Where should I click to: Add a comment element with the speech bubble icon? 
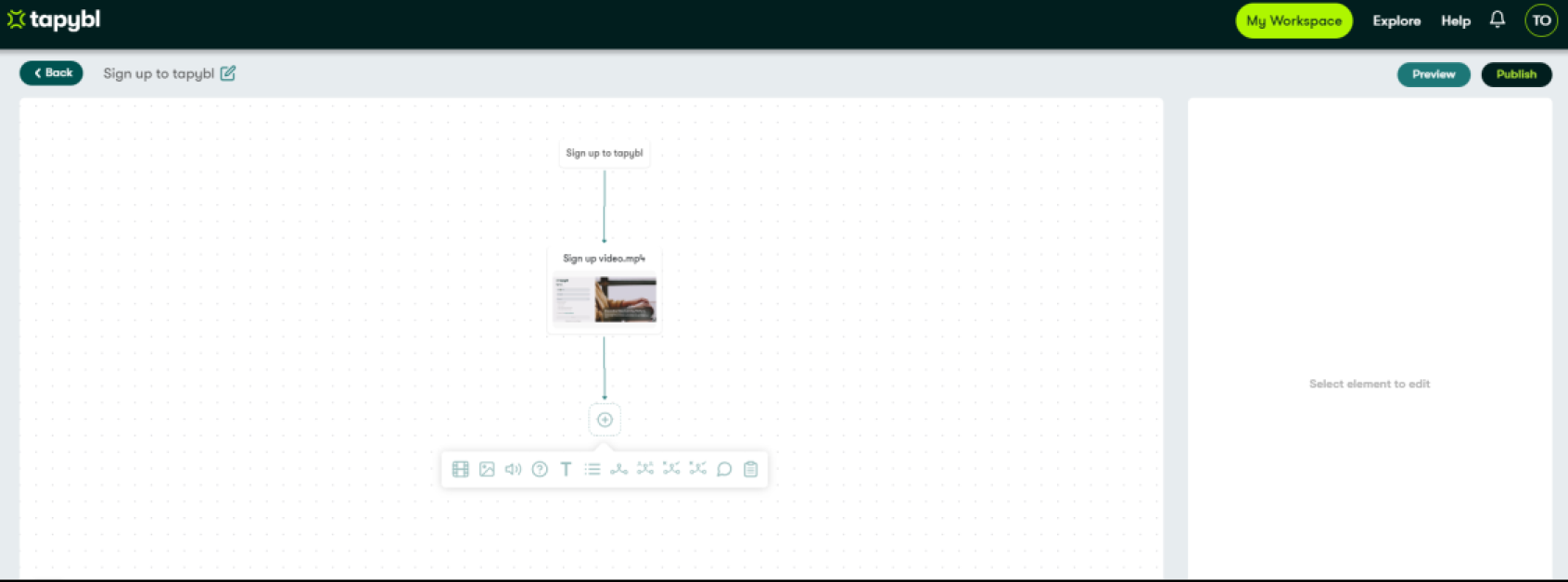point(724,469)
